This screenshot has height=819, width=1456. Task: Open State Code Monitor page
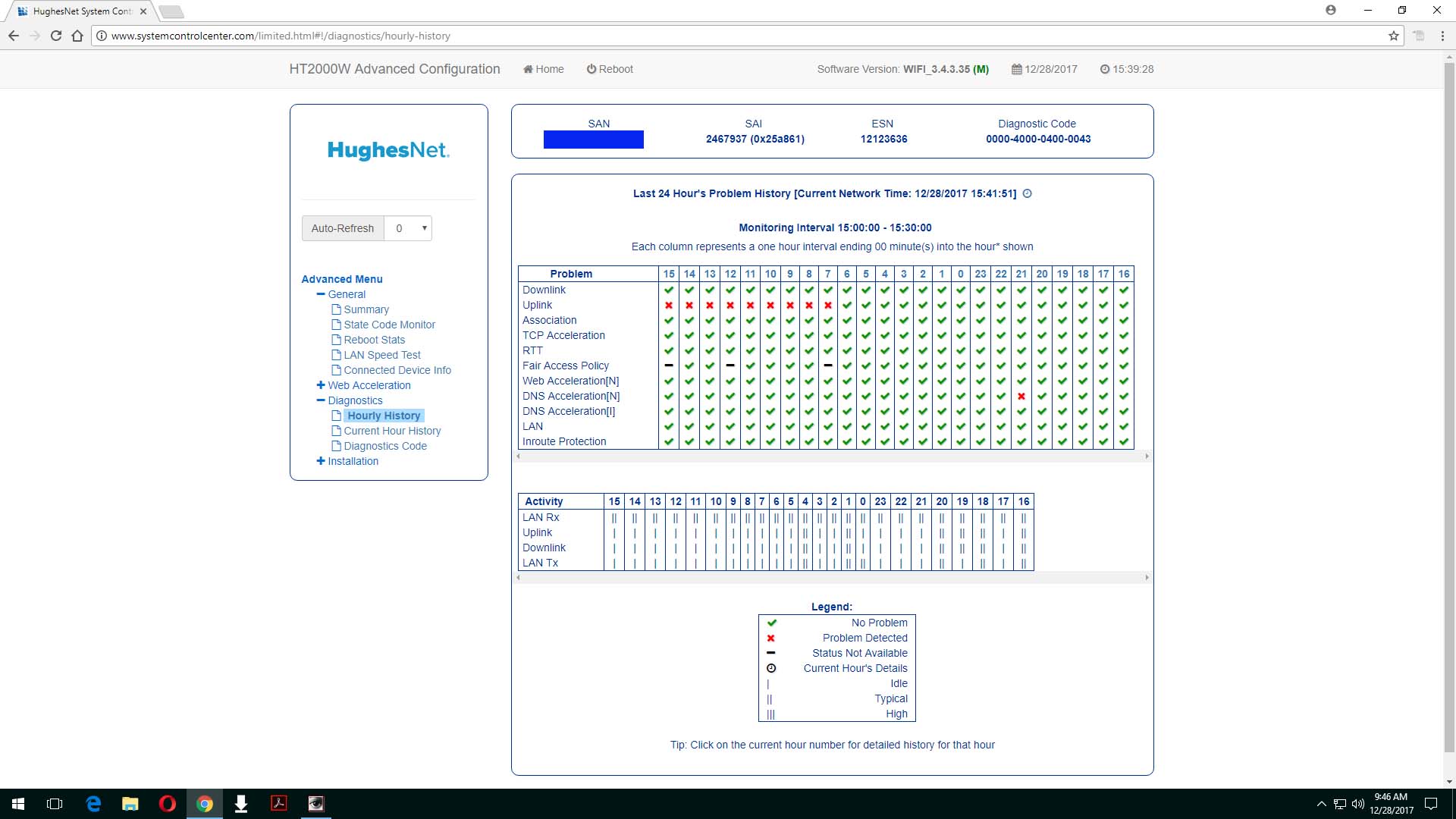point(389,325)
